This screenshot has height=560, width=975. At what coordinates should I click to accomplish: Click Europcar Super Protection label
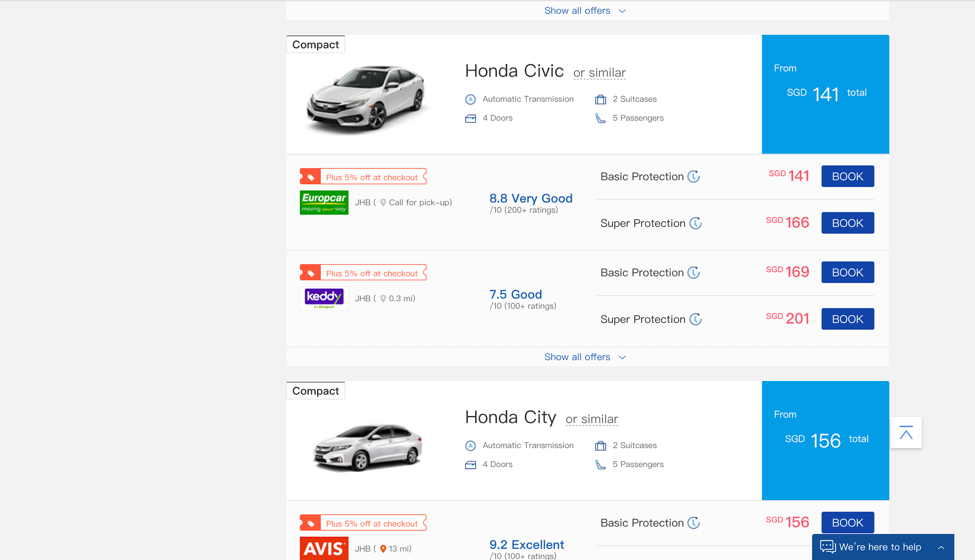coord(642,223)
